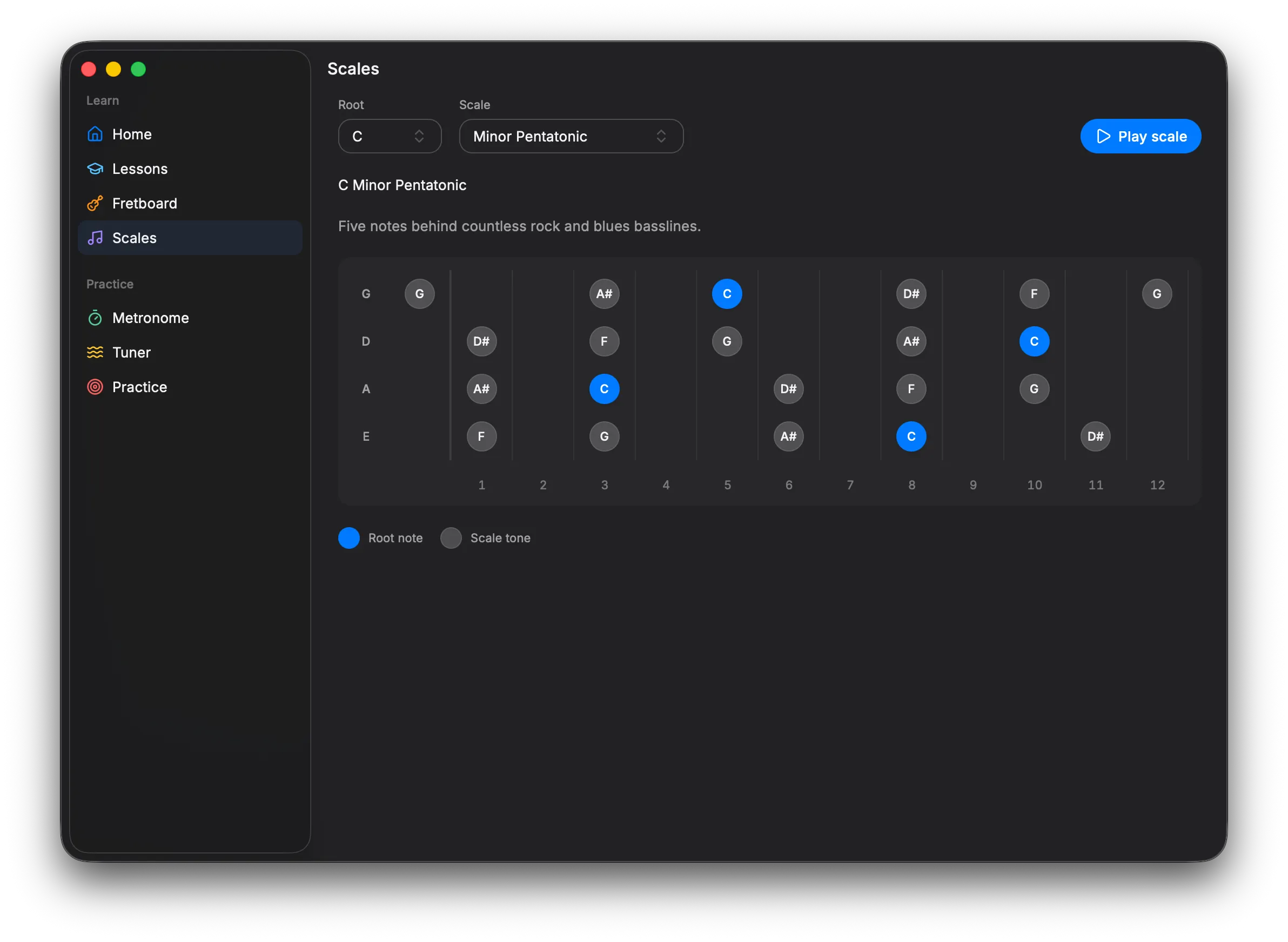This screenshot has width=1288, height=942.
Task: Click the Scales music note icon
Action: 95,238
